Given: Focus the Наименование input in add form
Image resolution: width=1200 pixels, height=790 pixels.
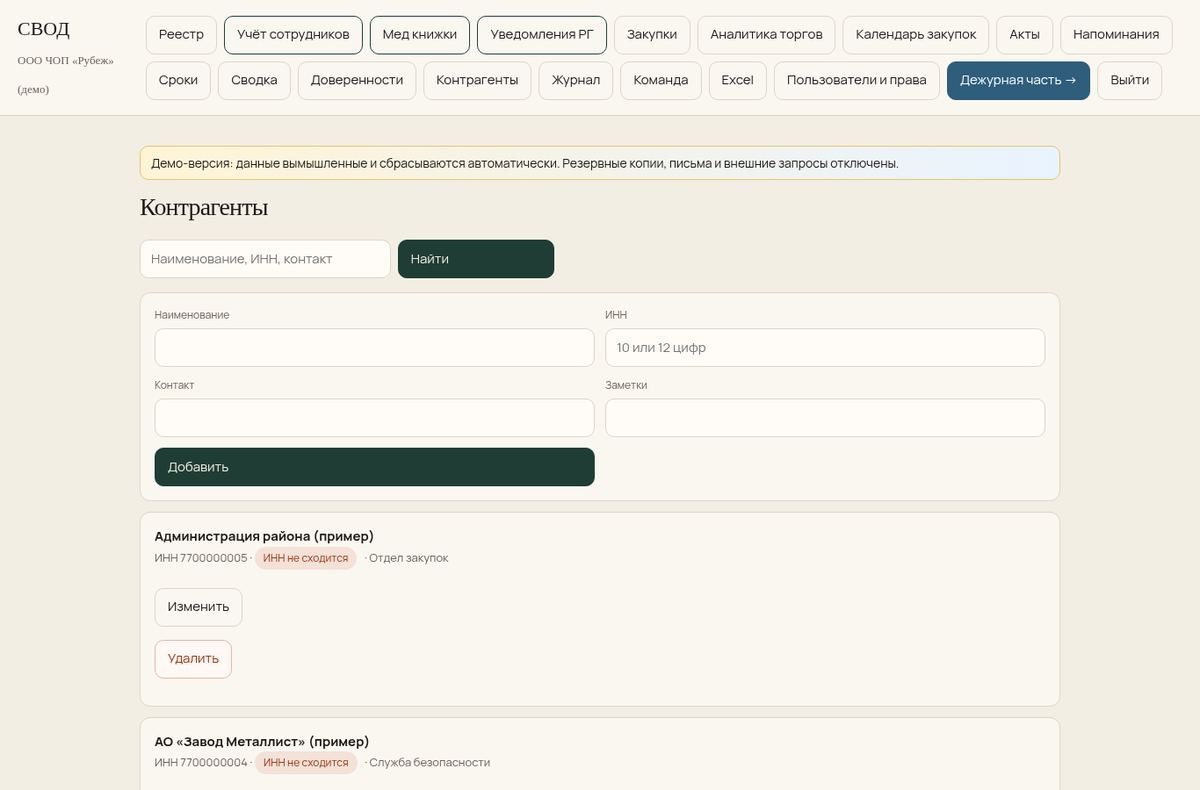Looking at the screenshot, I should pos(375,348).
